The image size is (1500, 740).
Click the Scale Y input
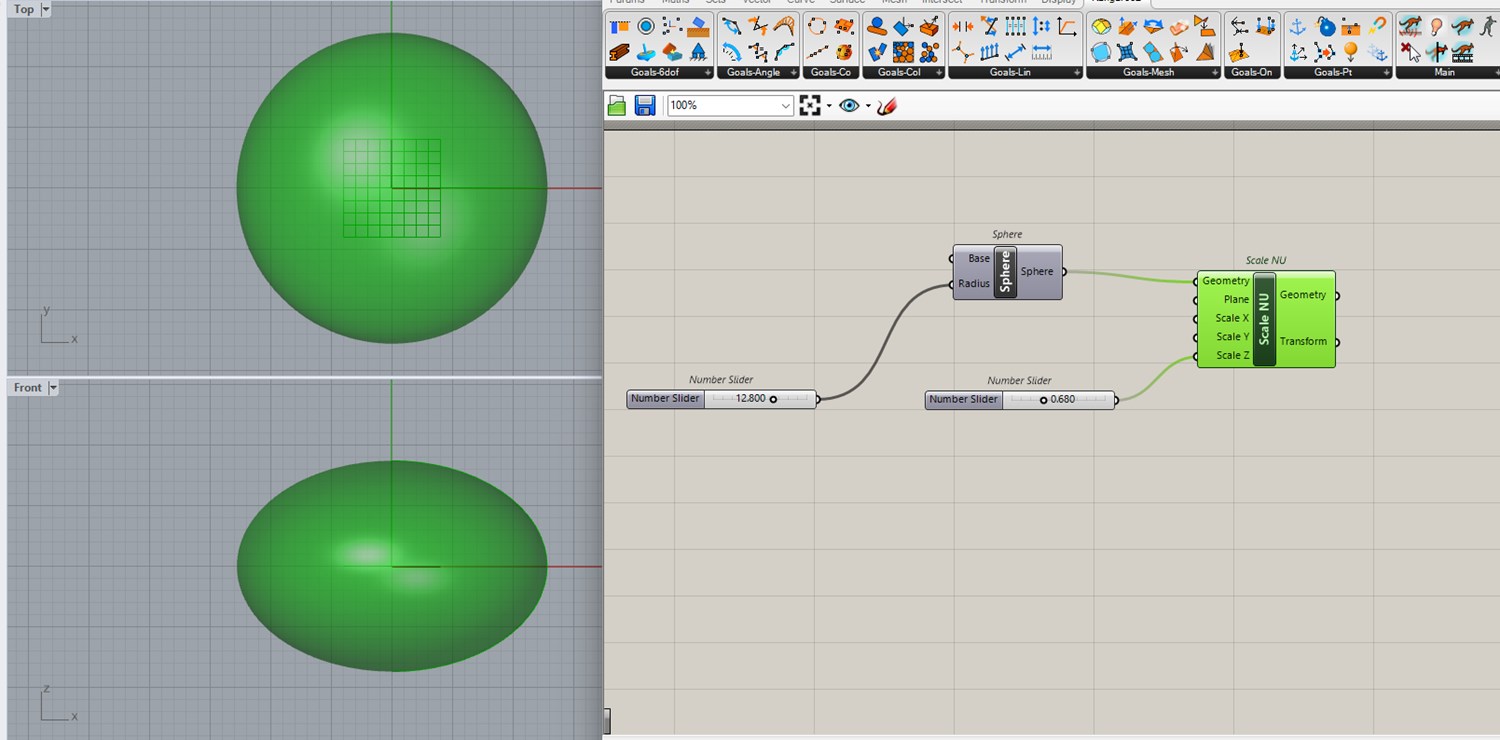click(1232, 337)
